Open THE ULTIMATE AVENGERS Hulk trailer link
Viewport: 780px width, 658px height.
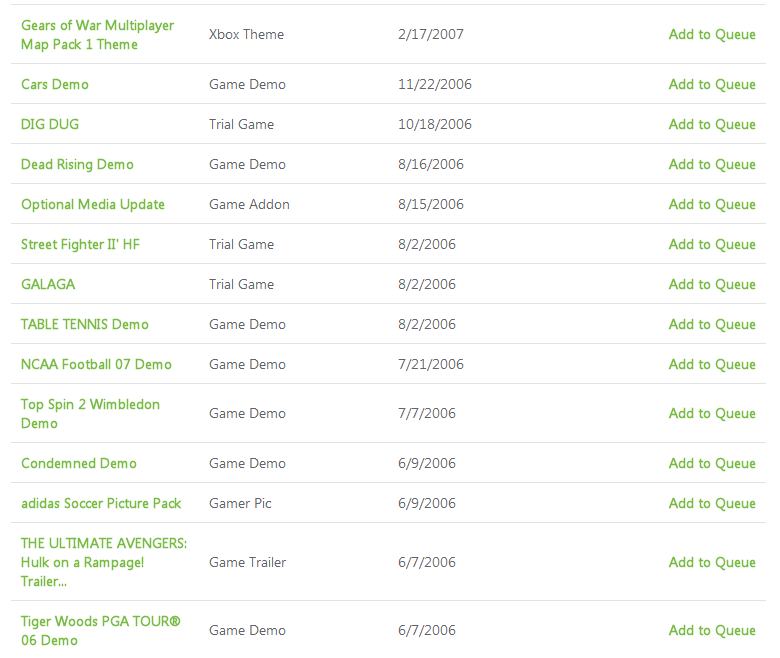coord(103,562)
